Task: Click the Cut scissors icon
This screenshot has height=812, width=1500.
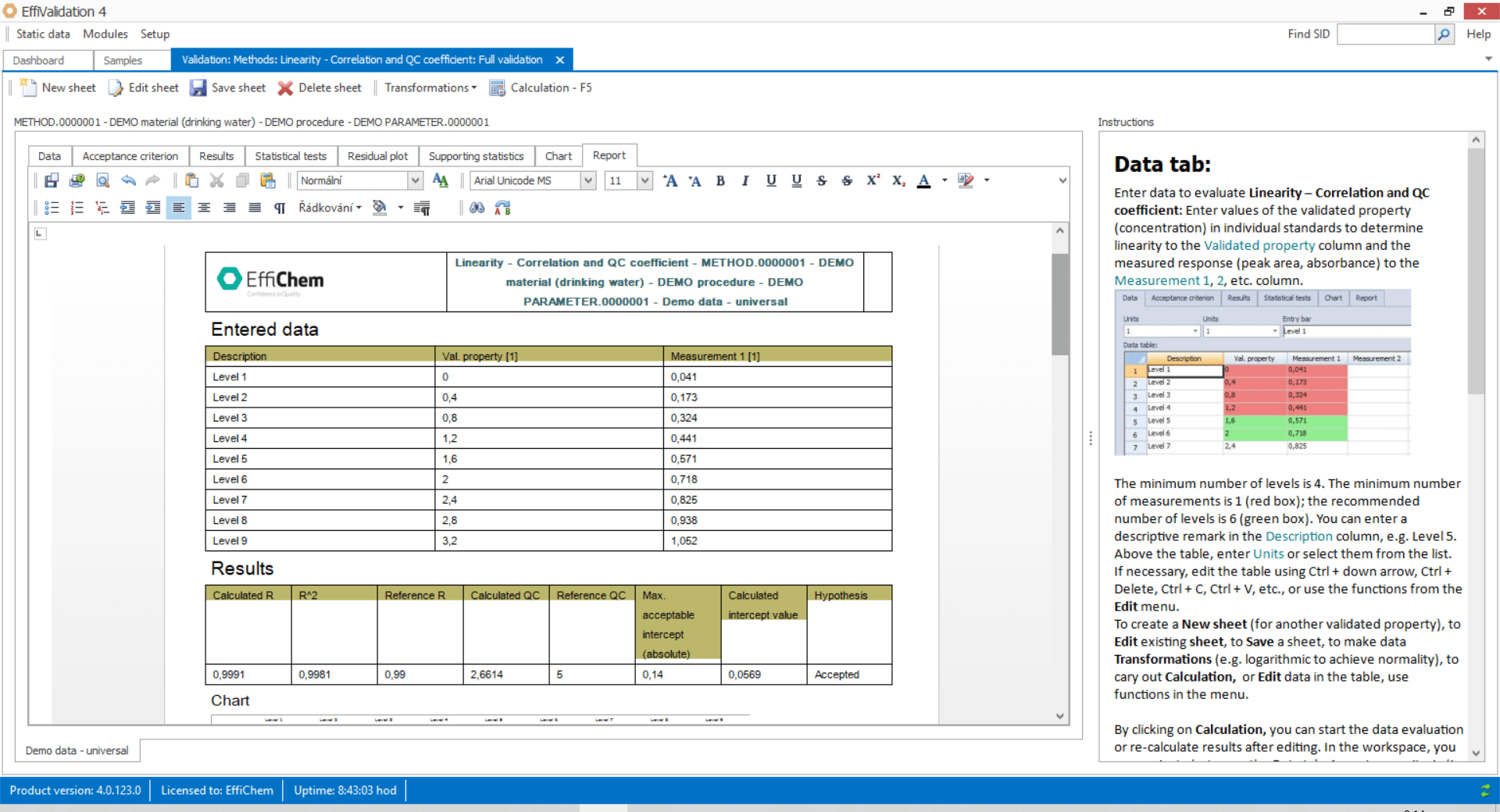Action: tap(216, 180)
